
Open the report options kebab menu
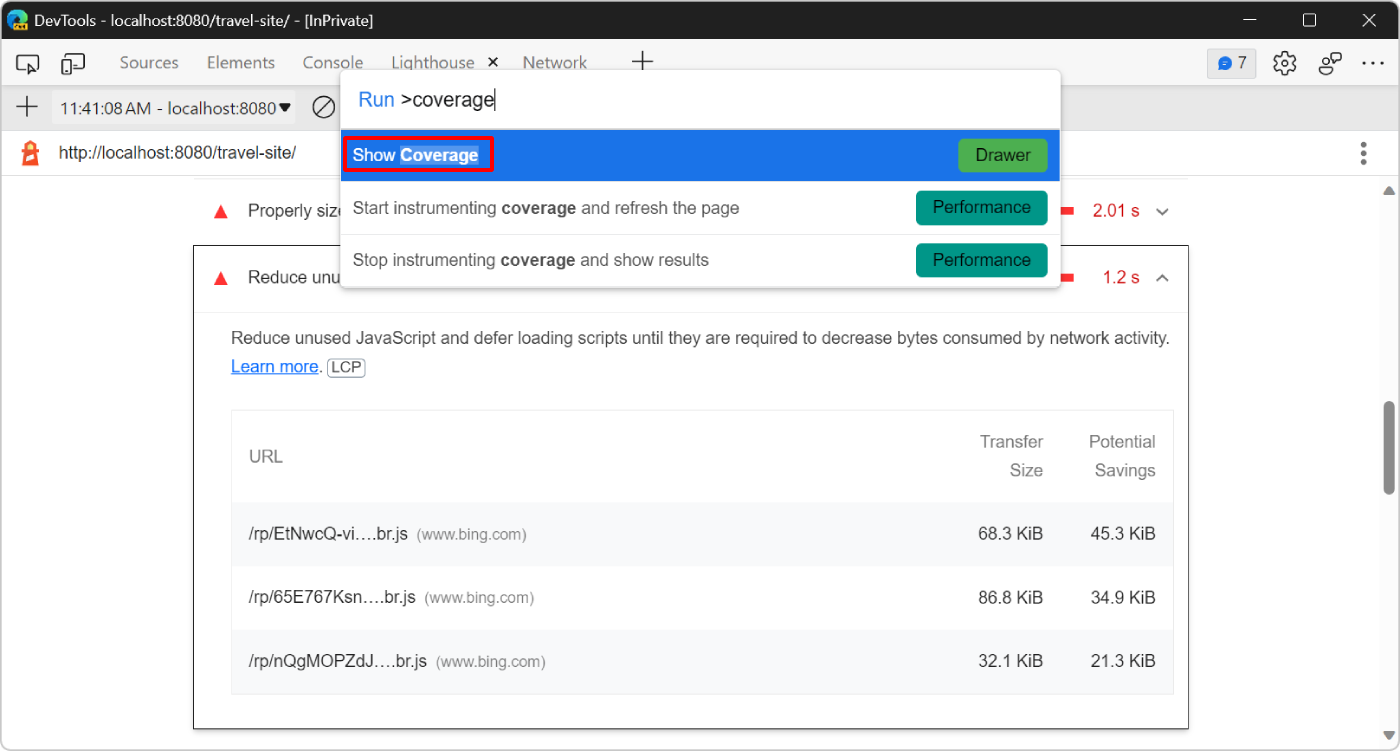point(1363,152)
